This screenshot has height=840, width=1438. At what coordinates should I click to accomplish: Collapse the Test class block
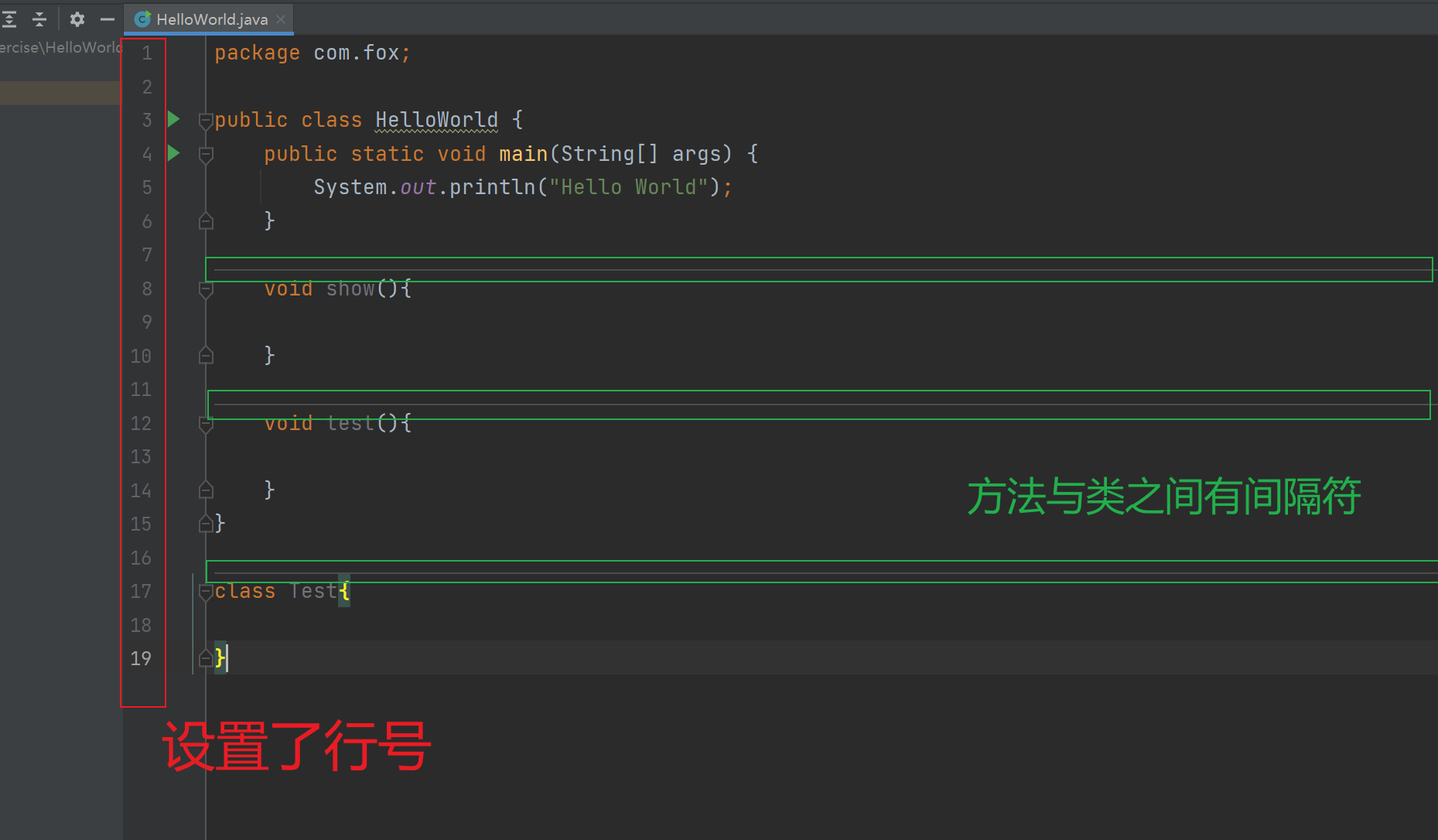tap(206, 592)
